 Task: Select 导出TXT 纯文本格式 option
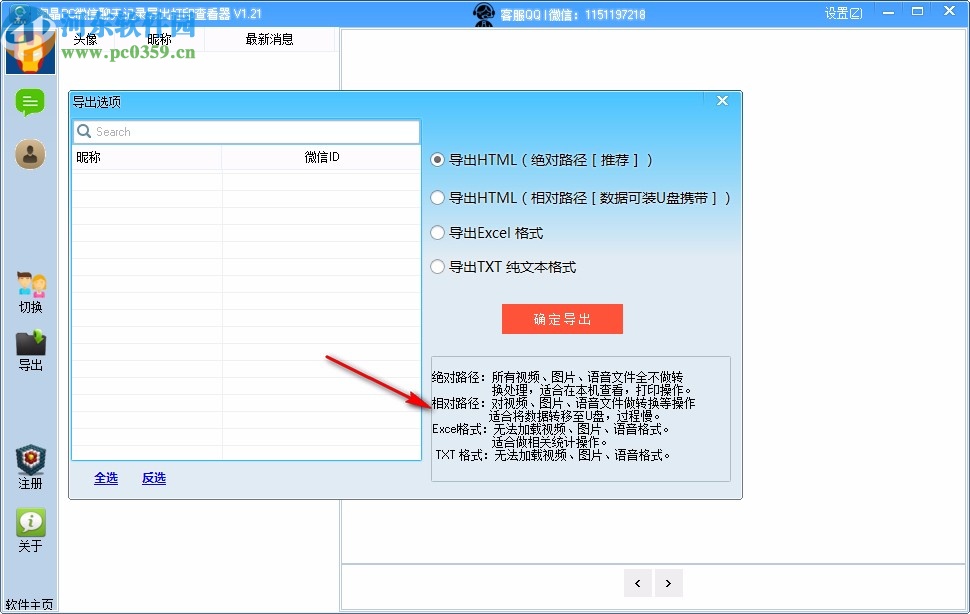[x=437, y=266]
